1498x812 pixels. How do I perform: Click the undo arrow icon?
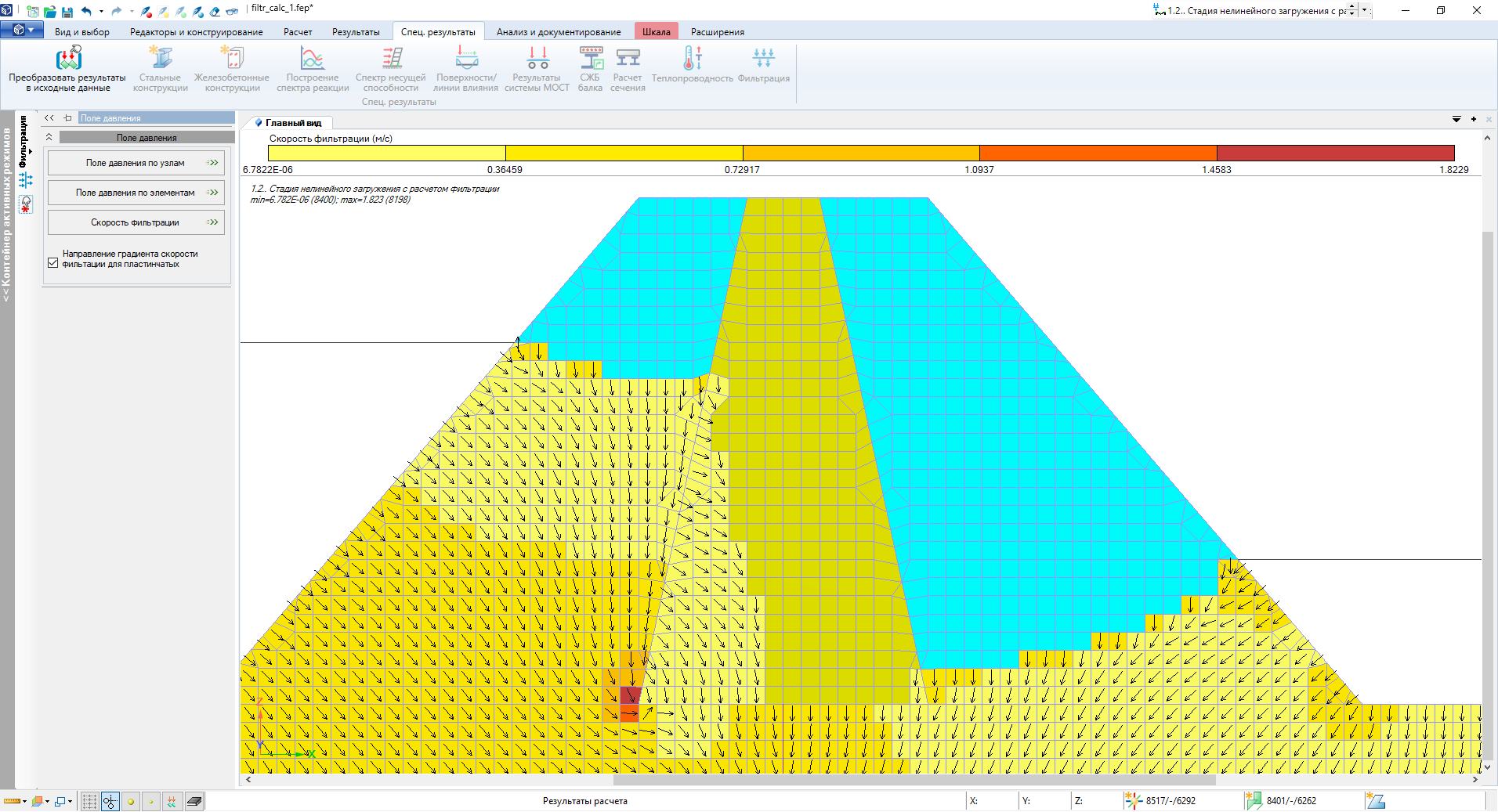click(86, 12)
